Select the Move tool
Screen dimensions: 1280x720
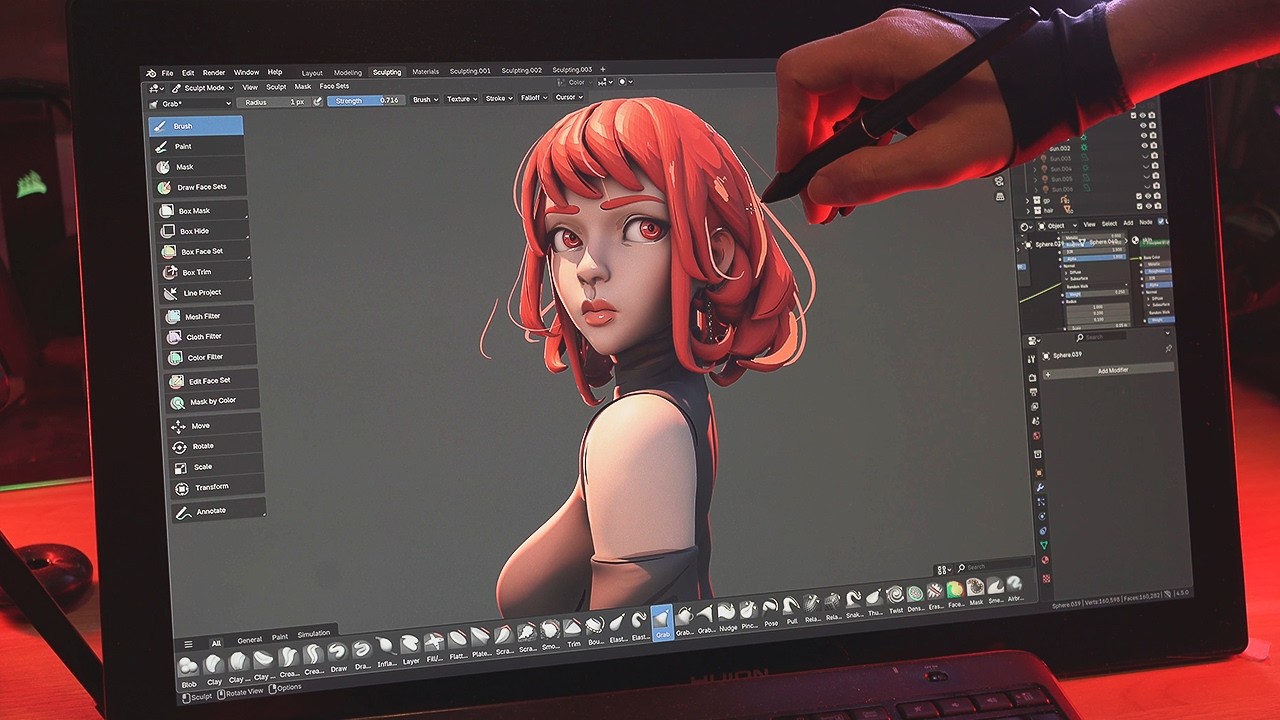tap(213, 426)
